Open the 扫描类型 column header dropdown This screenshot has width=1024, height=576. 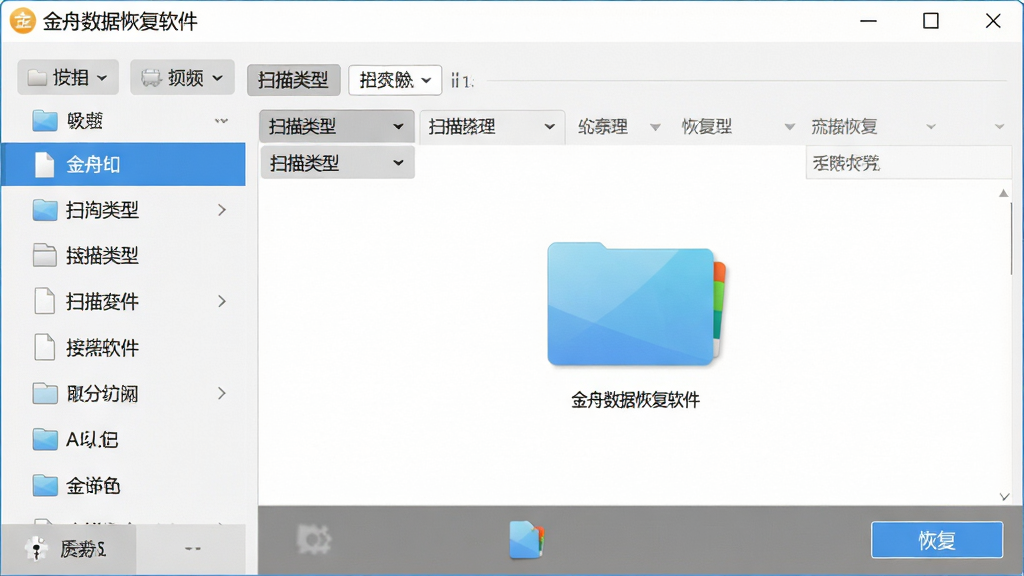[337, 126]
